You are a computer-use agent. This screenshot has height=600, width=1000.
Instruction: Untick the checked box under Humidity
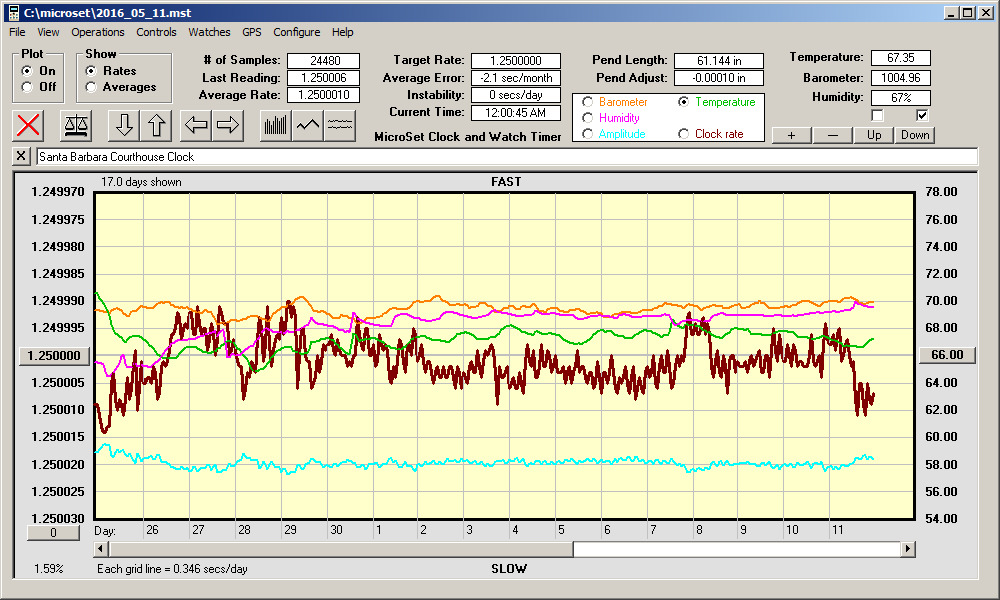click(x=922, y=115)
